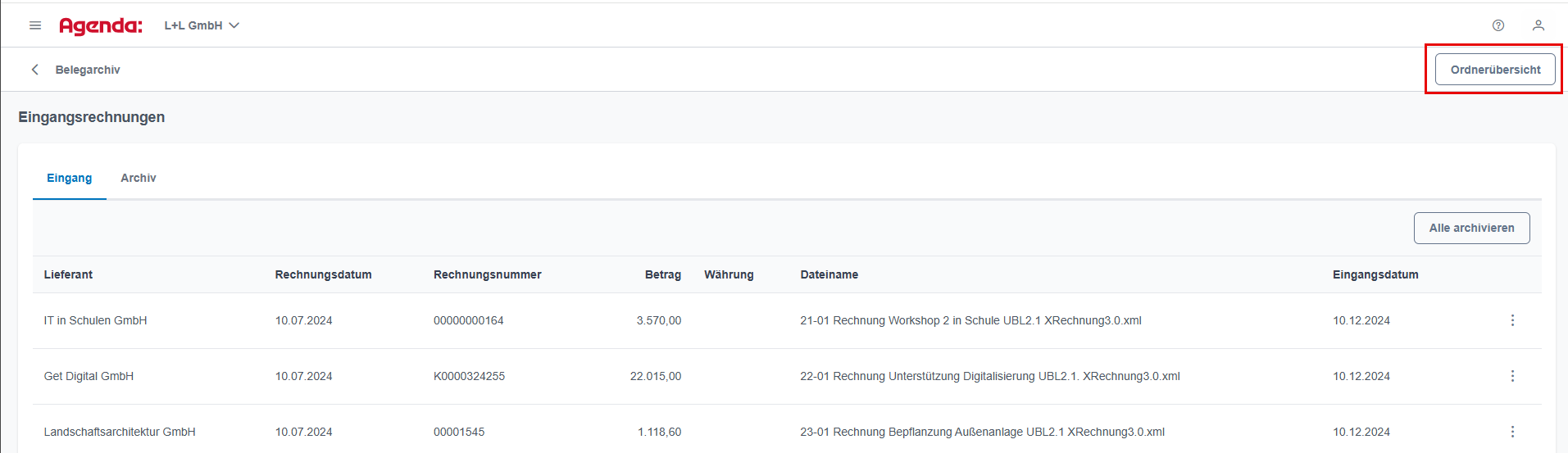Click the Alle archivieren button

(1471, 228)
